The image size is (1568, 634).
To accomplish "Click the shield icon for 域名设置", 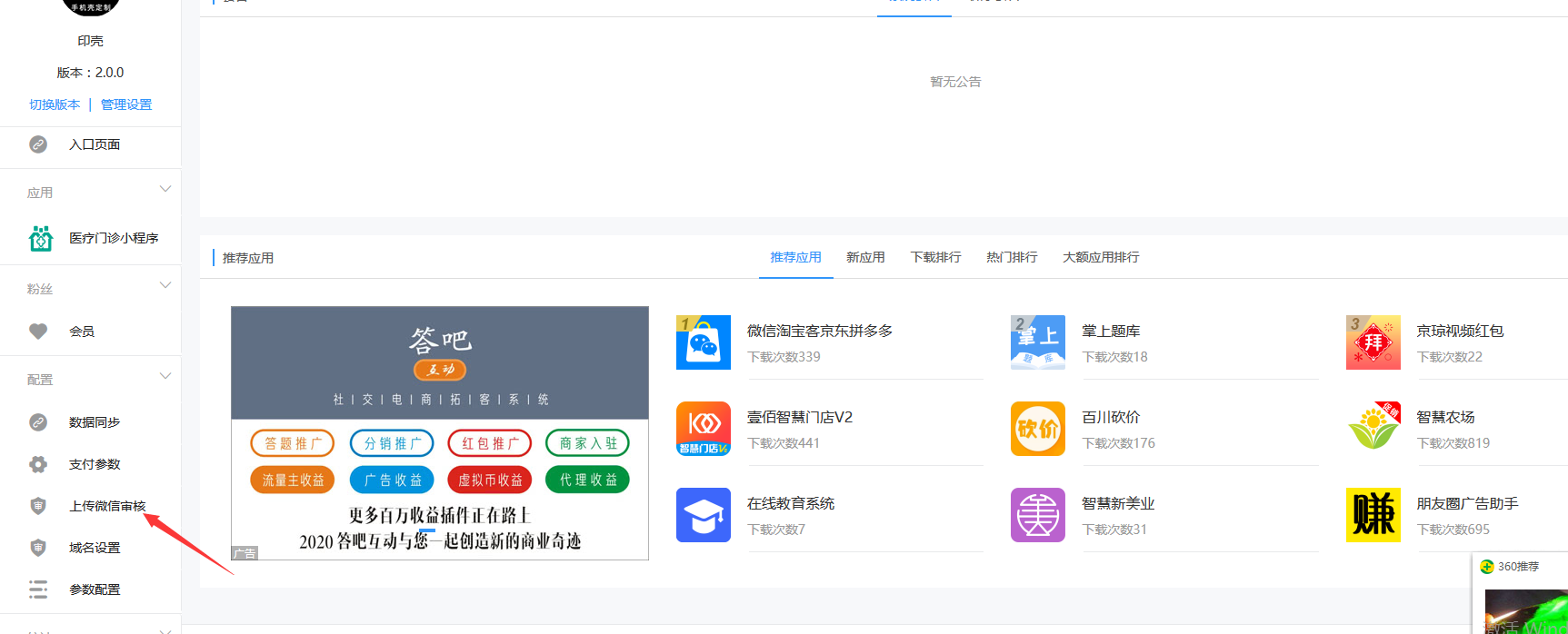I will (38, 548).
